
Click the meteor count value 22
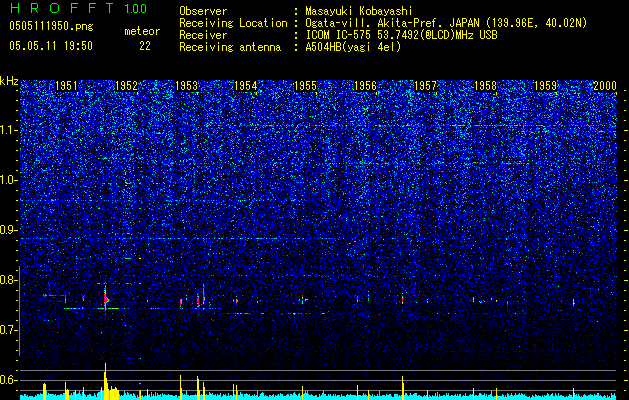pos(145,46)
